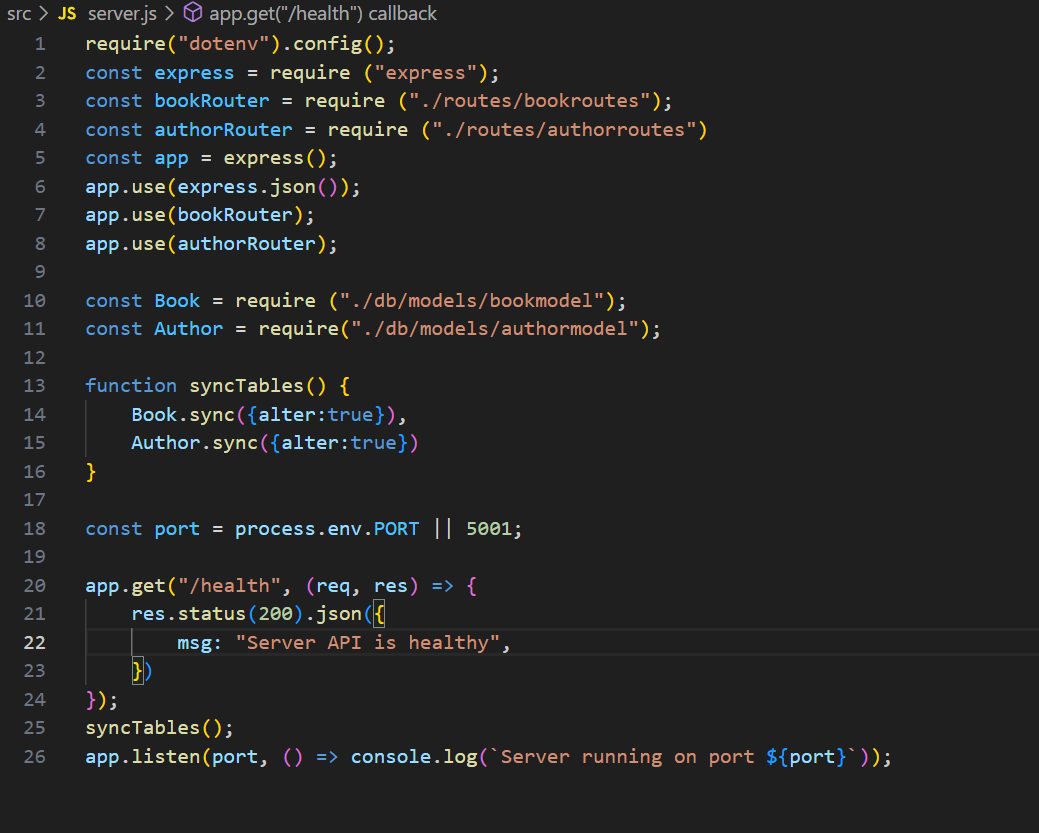This screenshot has height=833, width=1039.
Task: Click authorRouter variable on line 4
Action: pyautogui.click(x=223, y=129)
